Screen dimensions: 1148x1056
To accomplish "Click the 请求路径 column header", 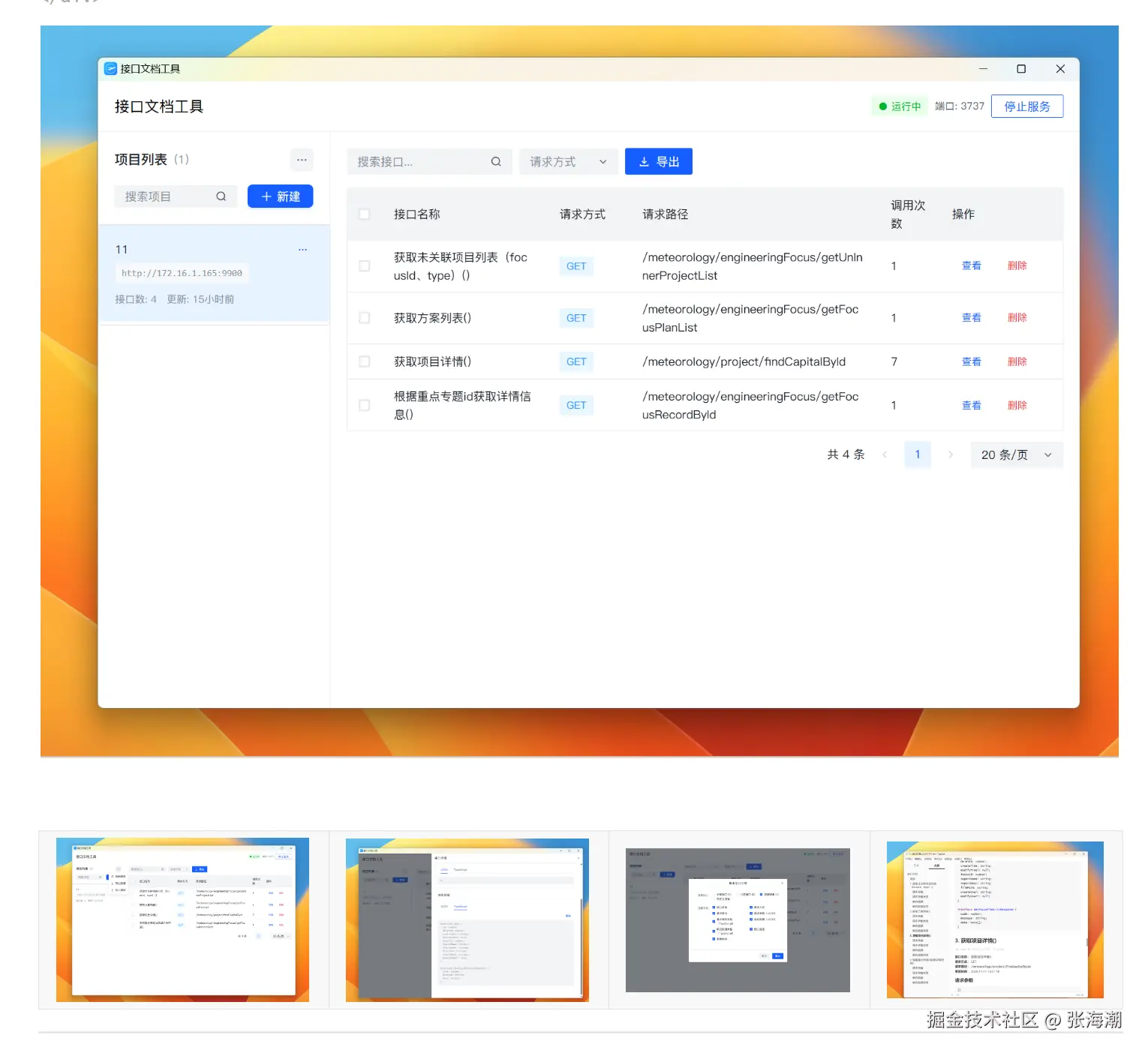I will [665, 214].
